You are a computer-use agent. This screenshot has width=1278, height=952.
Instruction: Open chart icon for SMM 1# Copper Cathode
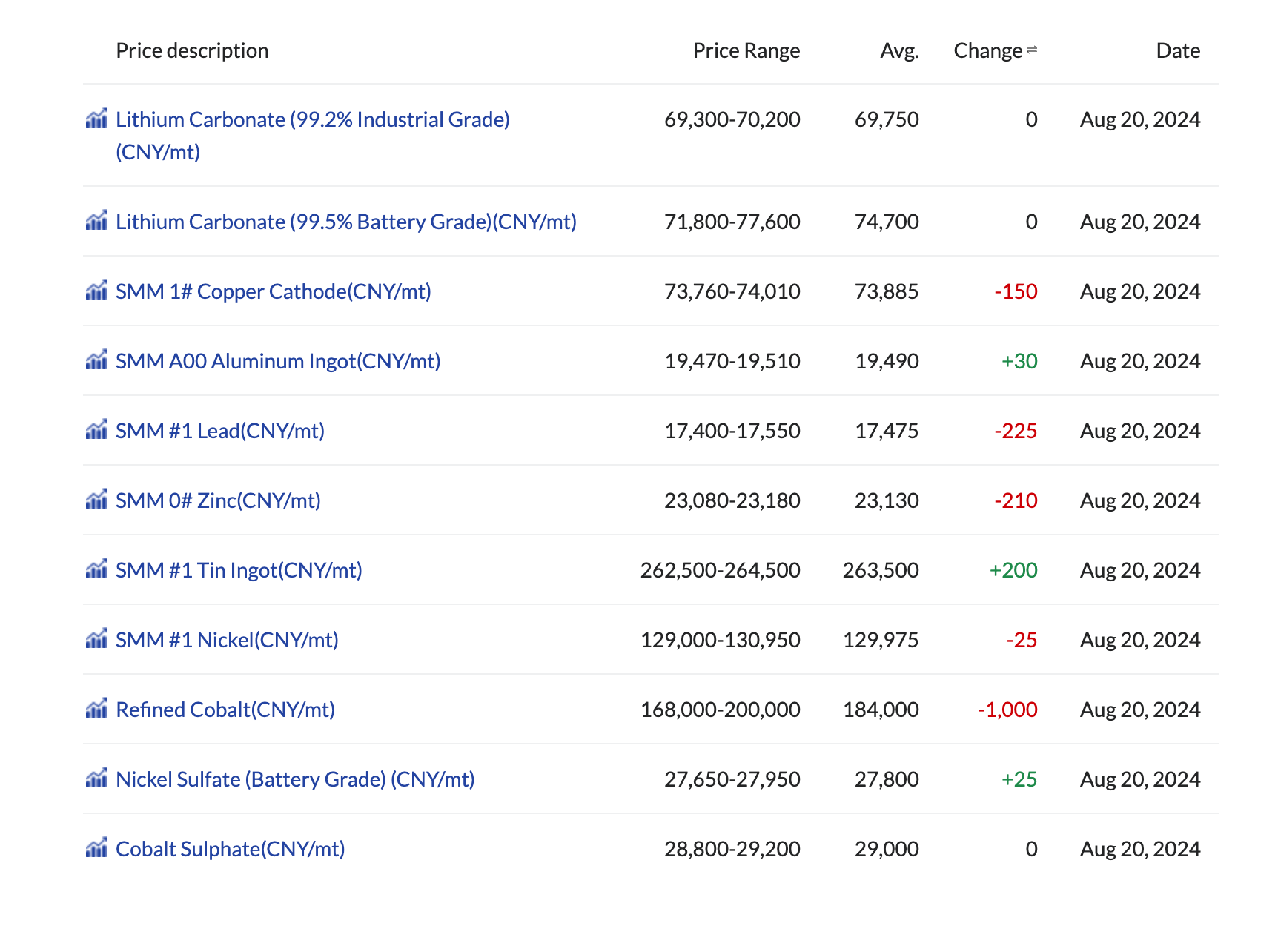96,290
